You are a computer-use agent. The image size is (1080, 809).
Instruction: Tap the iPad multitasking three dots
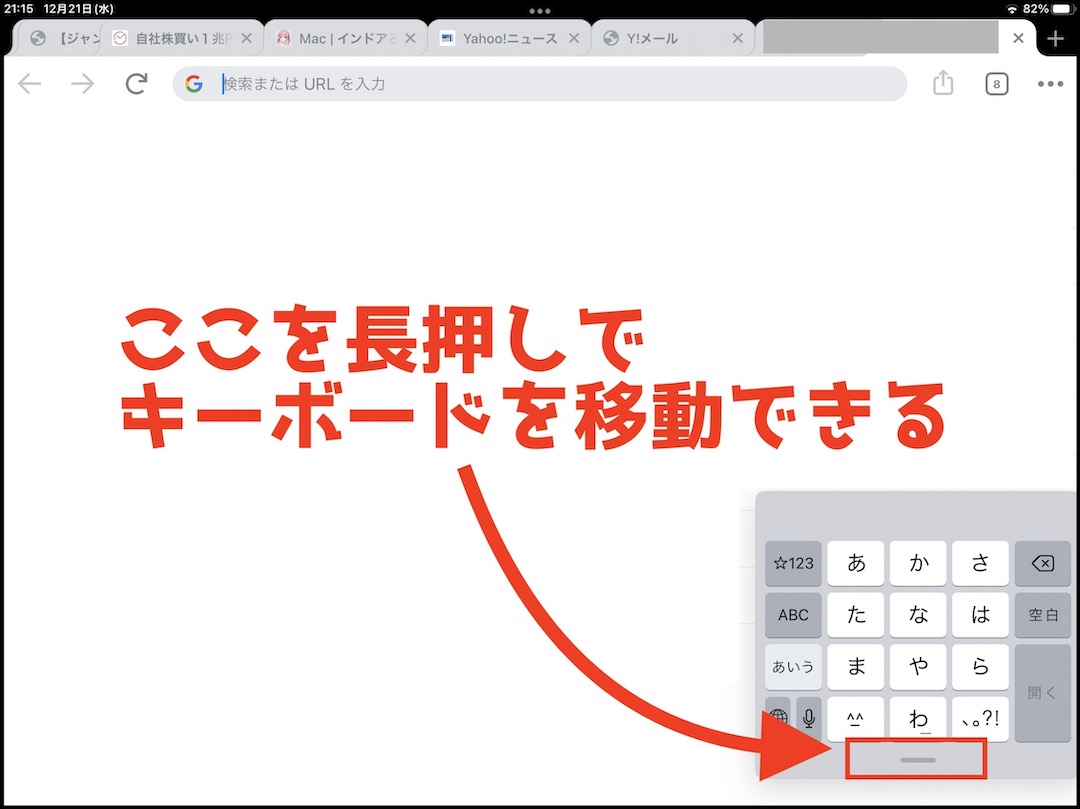click(539, 10)
